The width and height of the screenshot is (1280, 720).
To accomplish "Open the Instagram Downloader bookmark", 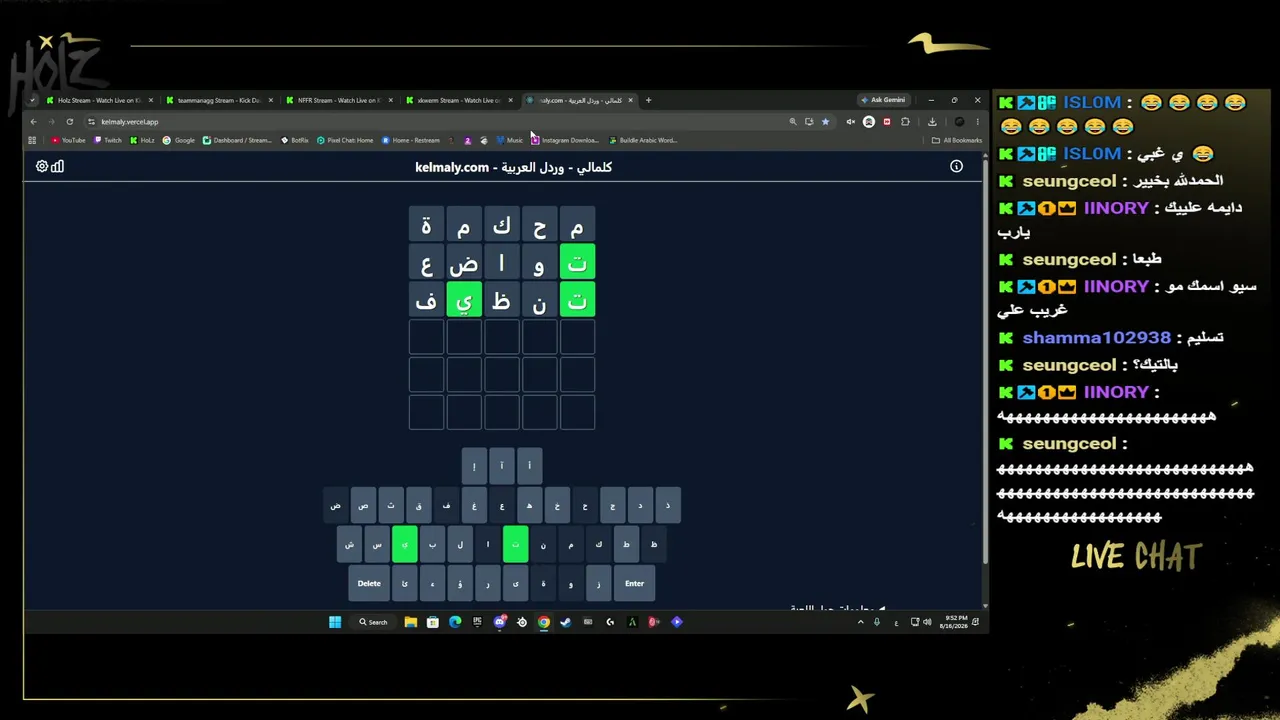I will click(x=565, y=140).
